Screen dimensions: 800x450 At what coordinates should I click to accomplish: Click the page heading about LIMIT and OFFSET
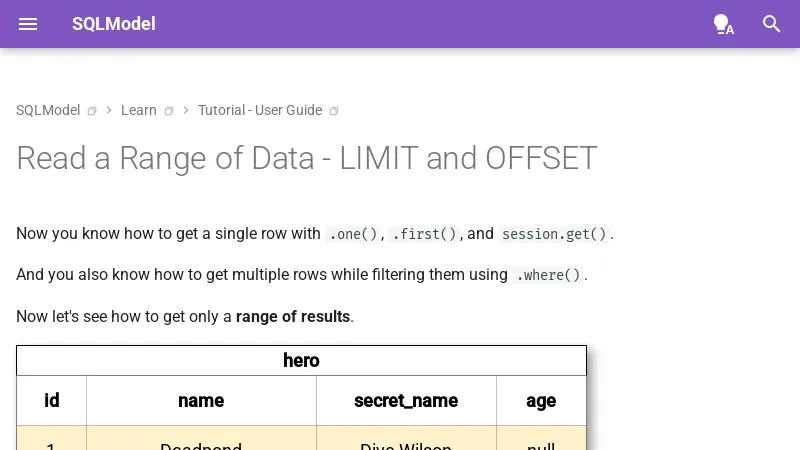[307, 158]
